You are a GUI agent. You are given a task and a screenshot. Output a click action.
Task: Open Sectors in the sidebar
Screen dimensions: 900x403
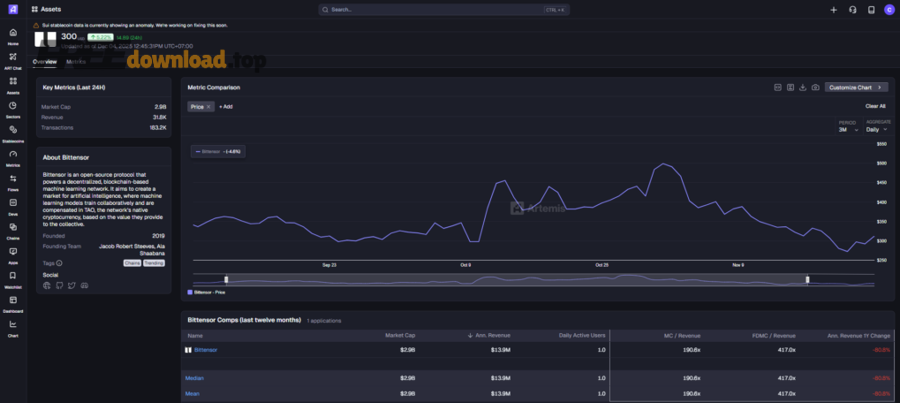pos(13,110)
